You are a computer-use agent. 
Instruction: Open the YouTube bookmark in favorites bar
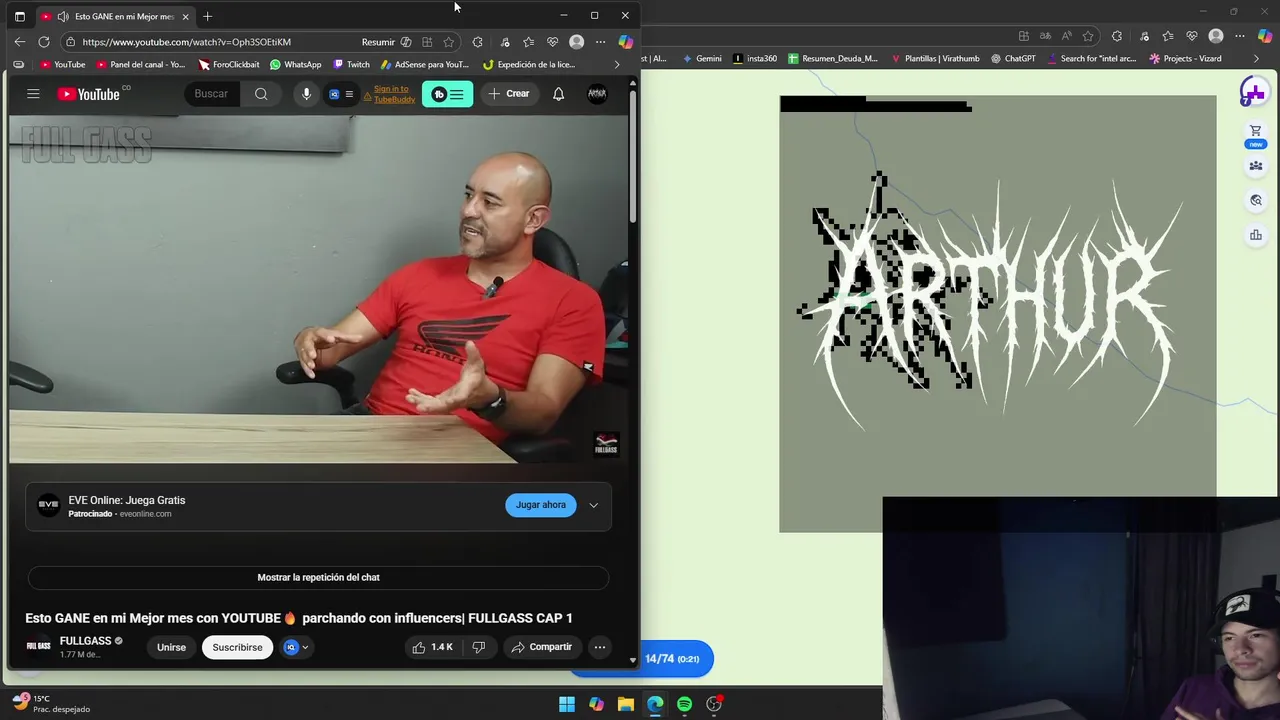(62, 64)
